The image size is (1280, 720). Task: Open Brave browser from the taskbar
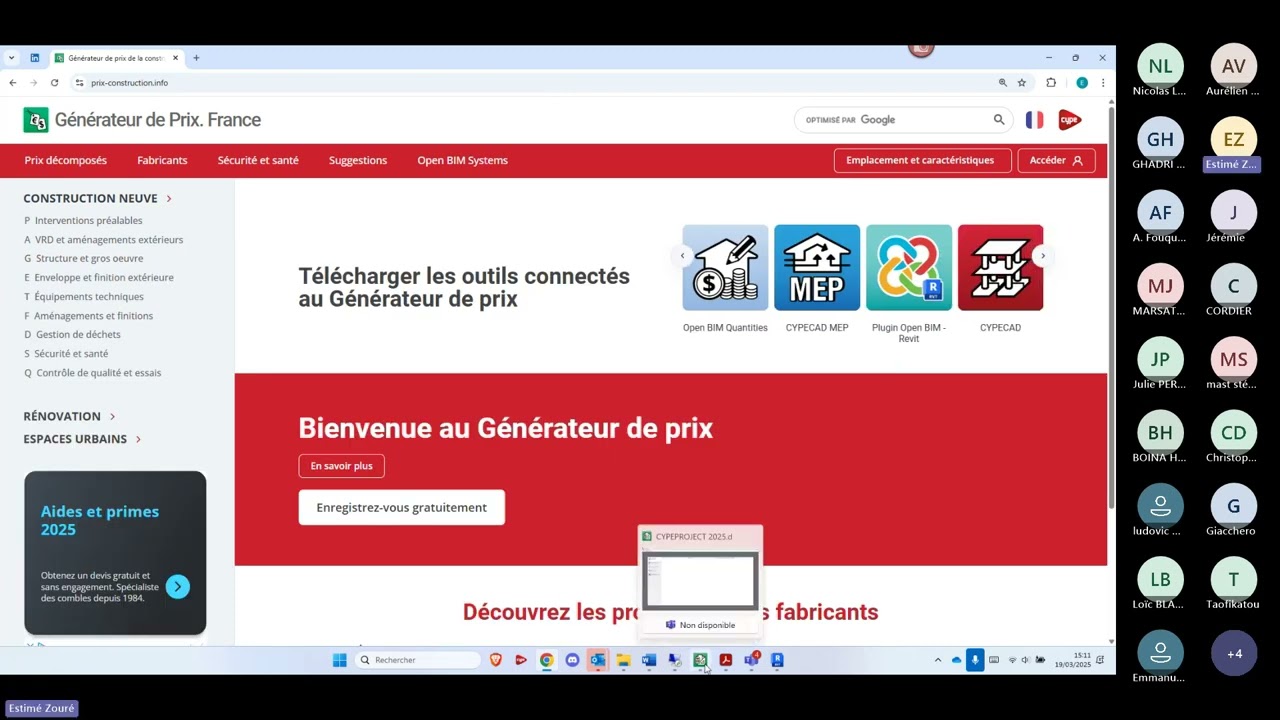496,660
